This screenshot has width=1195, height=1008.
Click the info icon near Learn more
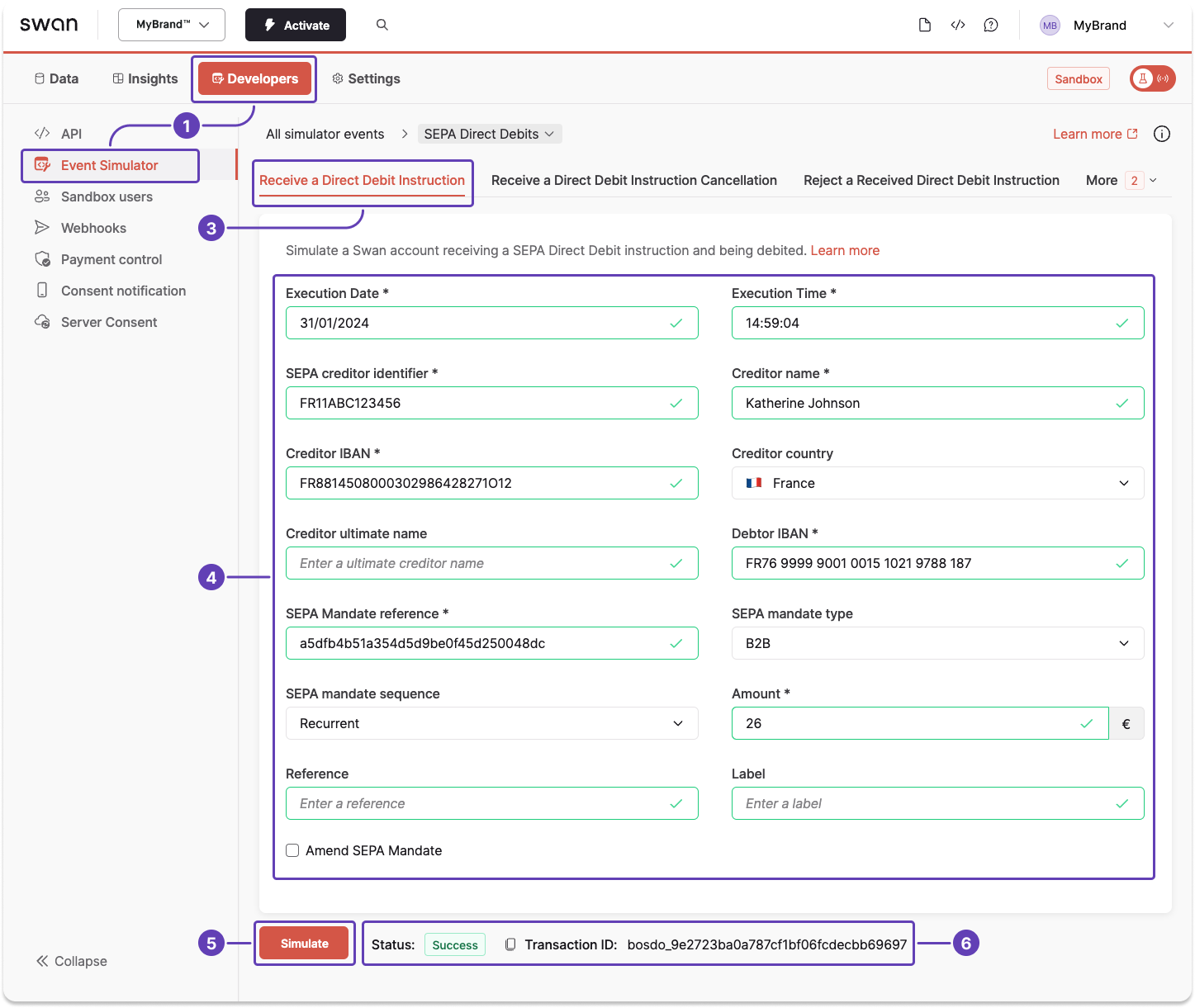tap(1162, 133)
